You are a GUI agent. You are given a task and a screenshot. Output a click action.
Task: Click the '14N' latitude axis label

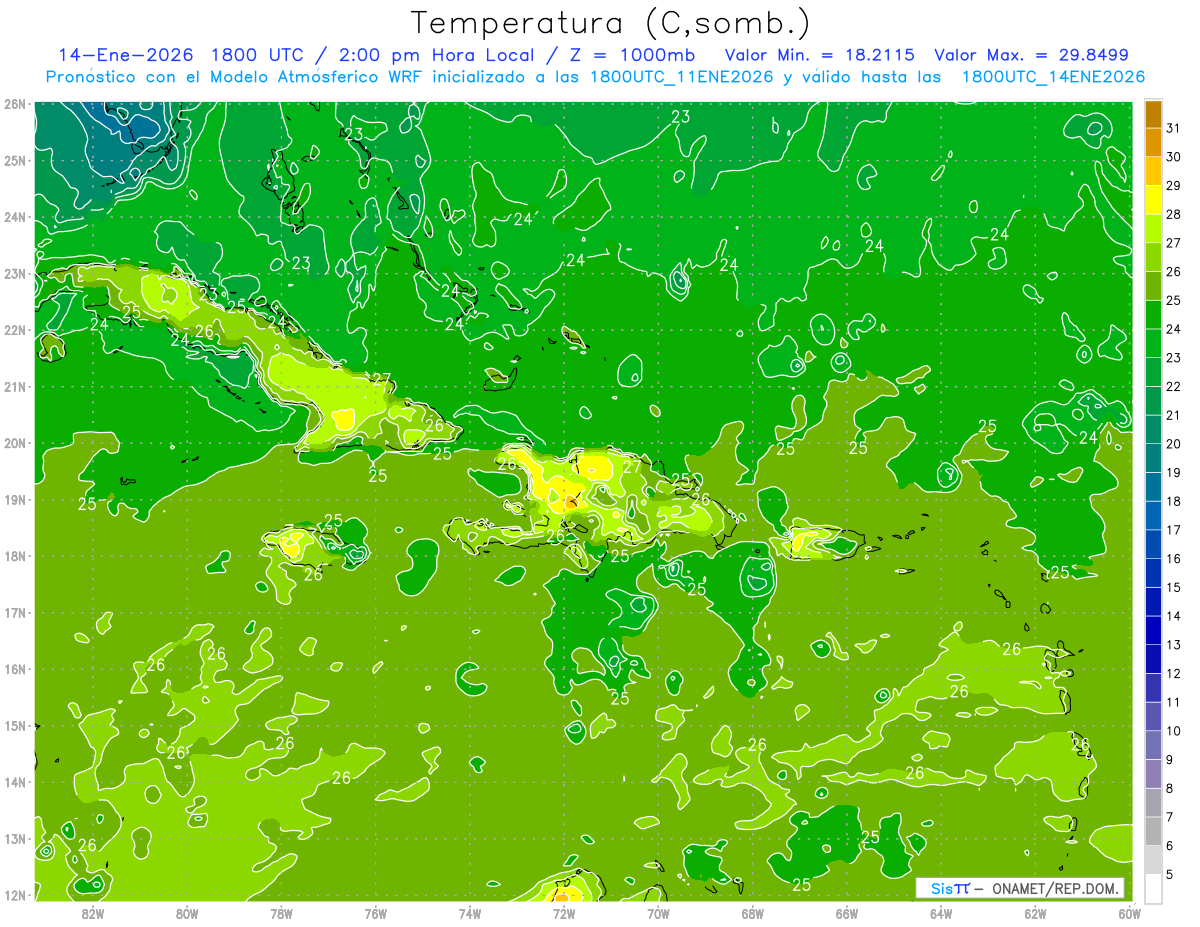(14, 782)
